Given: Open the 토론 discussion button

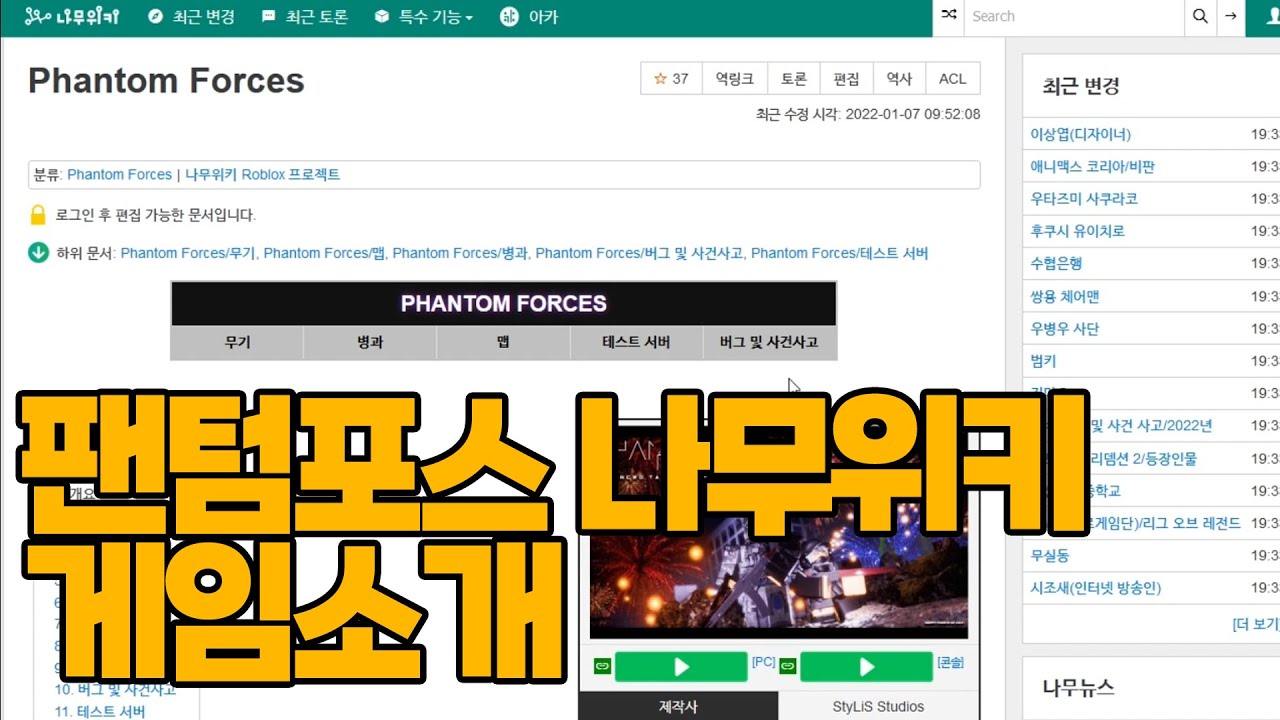Looking at the screenshot, I should tap(794, 79).
